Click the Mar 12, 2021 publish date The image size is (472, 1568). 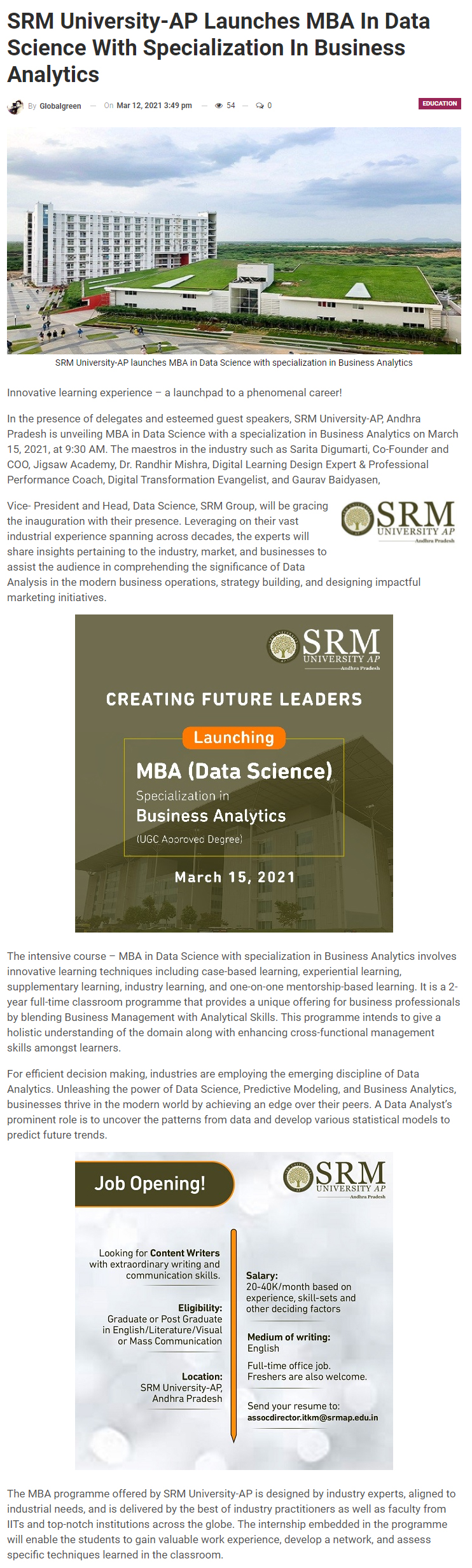[154, 106]
